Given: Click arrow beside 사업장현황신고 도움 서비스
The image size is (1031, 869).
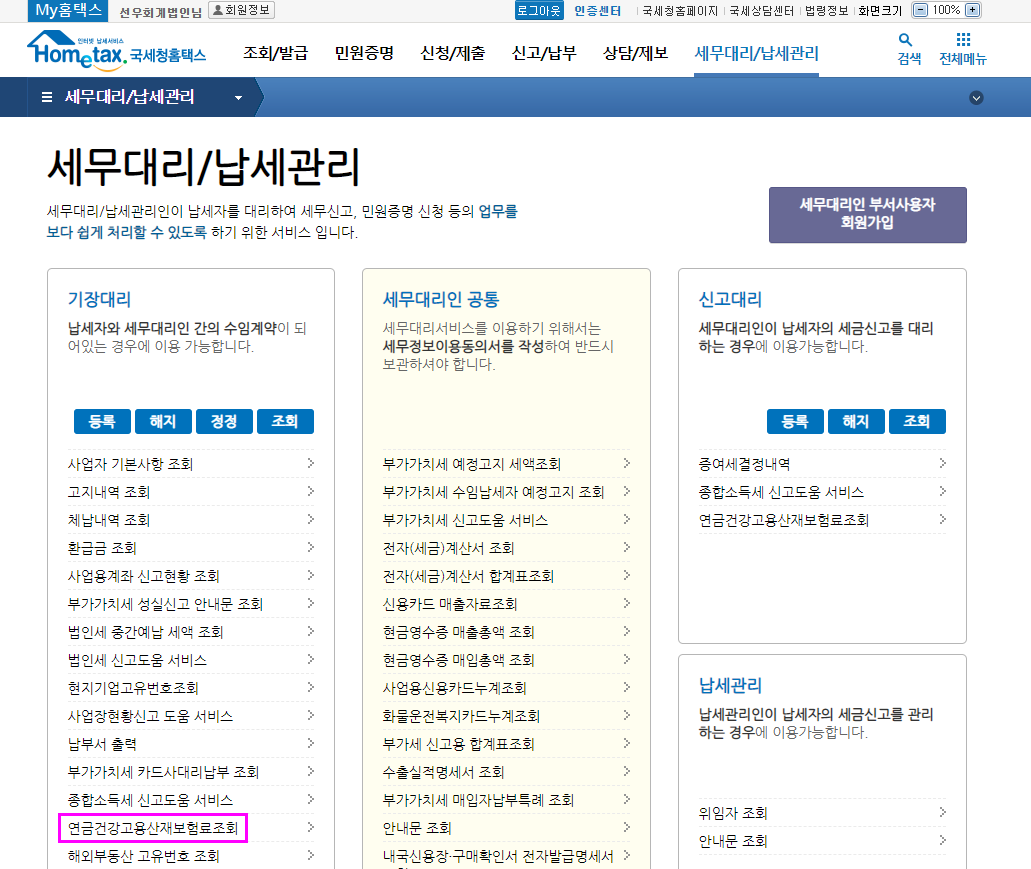Looking at the screenshot, I should click(x=310, y=715).
